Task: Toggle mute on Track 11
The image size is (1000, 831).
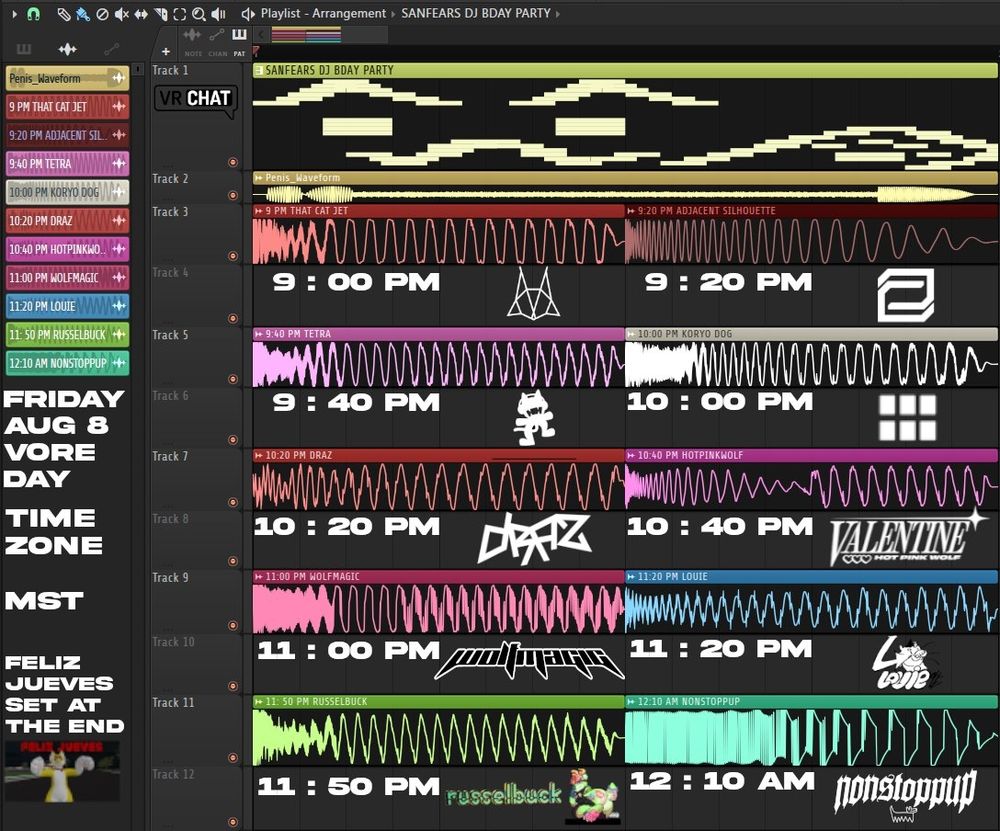Action: point(233,758)
